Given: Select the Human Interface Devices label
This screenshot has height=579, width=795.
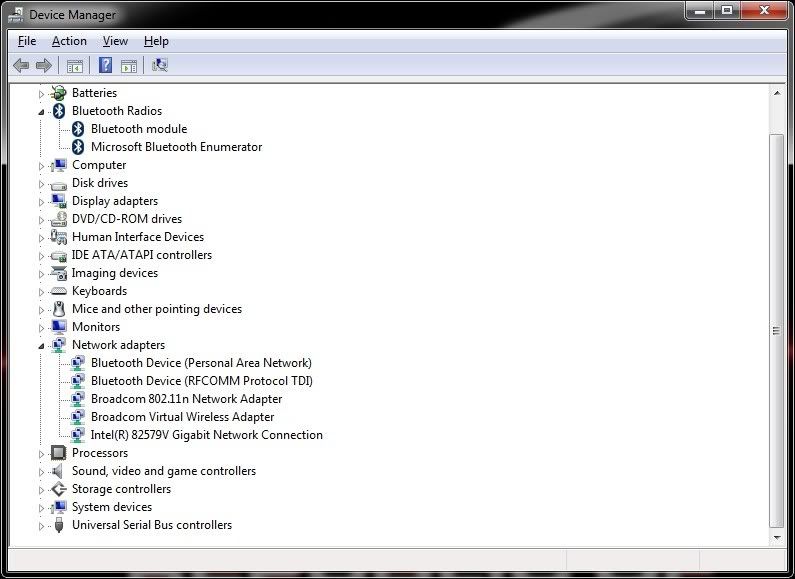Looking at the screenshot, I should [x=138, y=237].
